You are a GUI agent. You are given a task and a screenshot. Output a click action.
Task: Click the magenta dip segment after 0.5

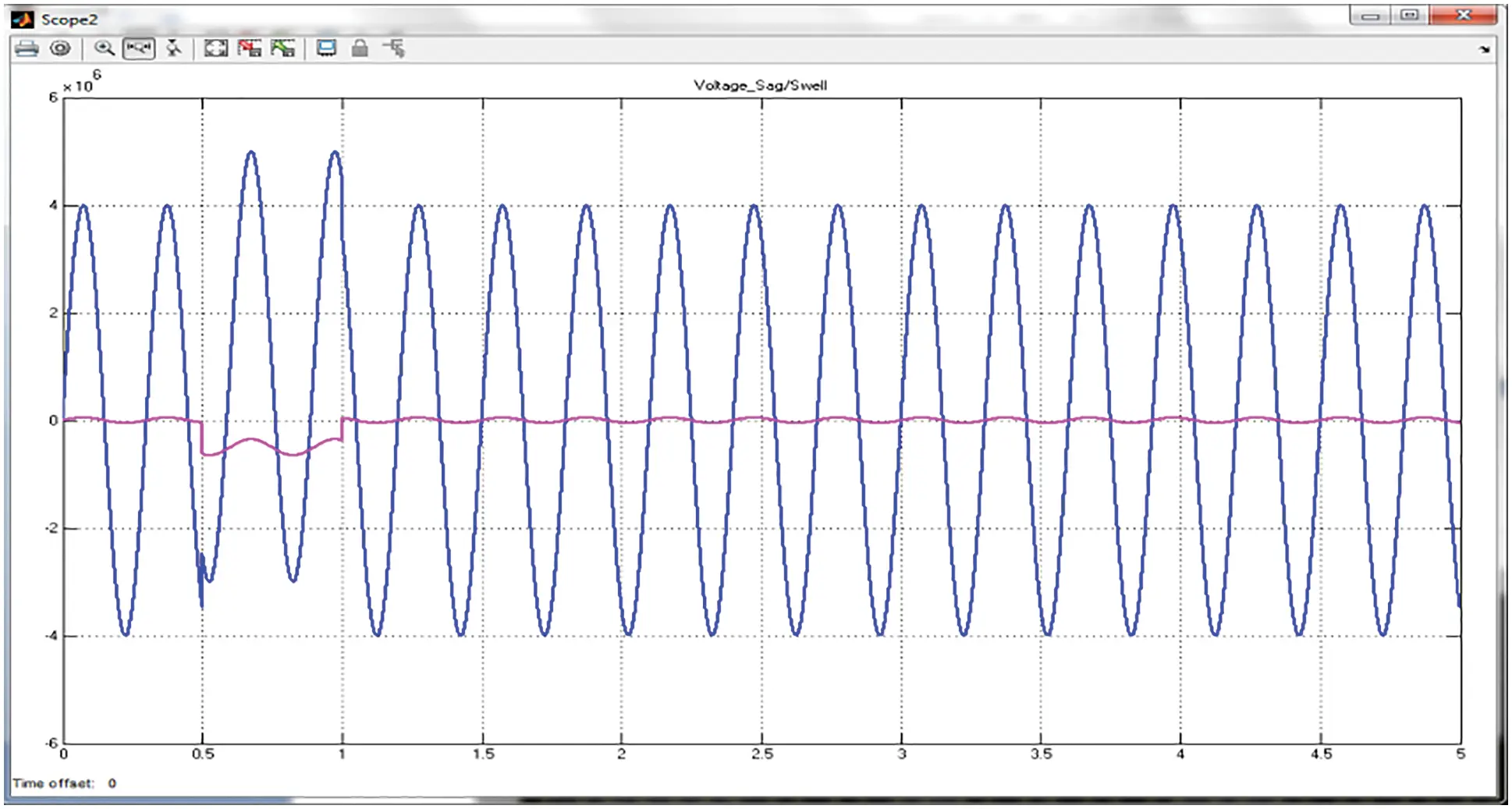tap(271, 446)
